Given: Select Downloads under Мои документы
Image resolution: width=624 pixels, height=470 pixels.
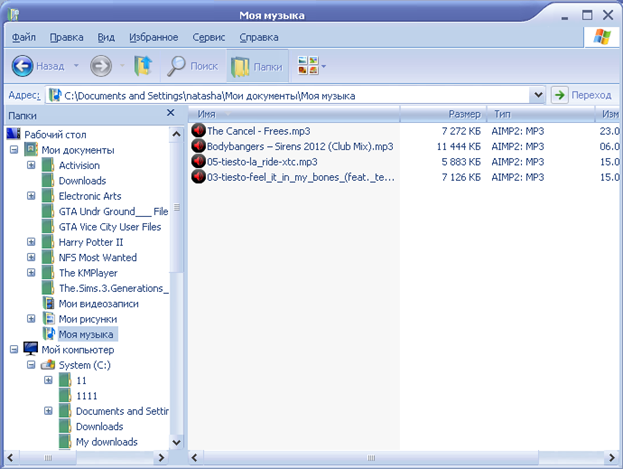Looking at the screenshot, I should coord(82,181).
